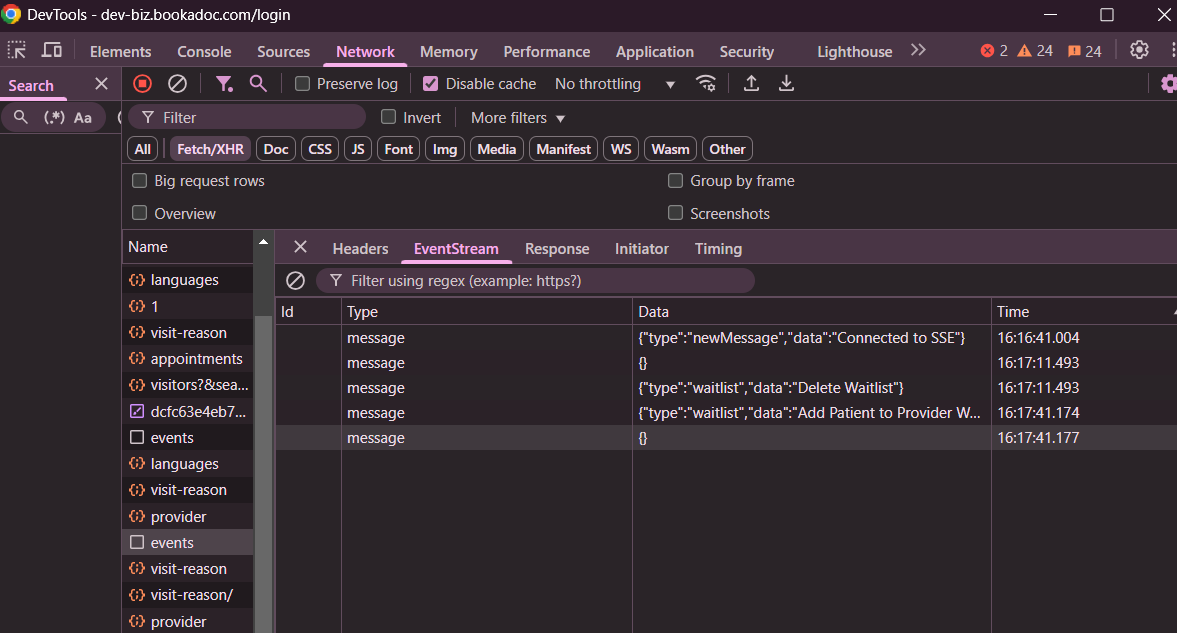Open DevTools settings gear
This screenshot has width=1177, height=633.
pos(1139,50)
